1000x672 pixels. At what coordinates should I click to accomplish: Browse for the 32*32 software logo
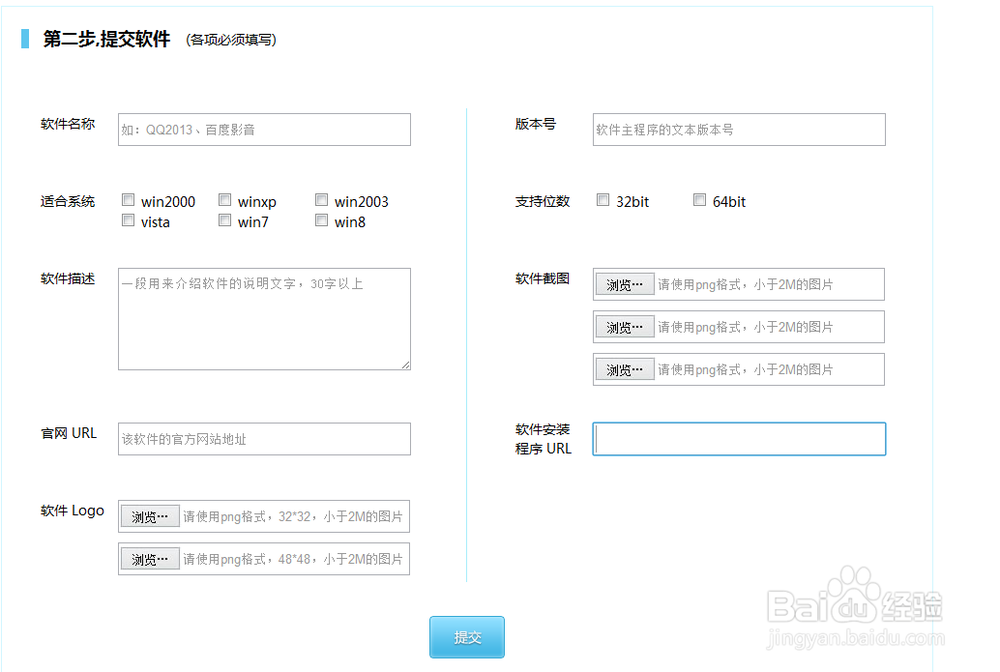[149, 516]
